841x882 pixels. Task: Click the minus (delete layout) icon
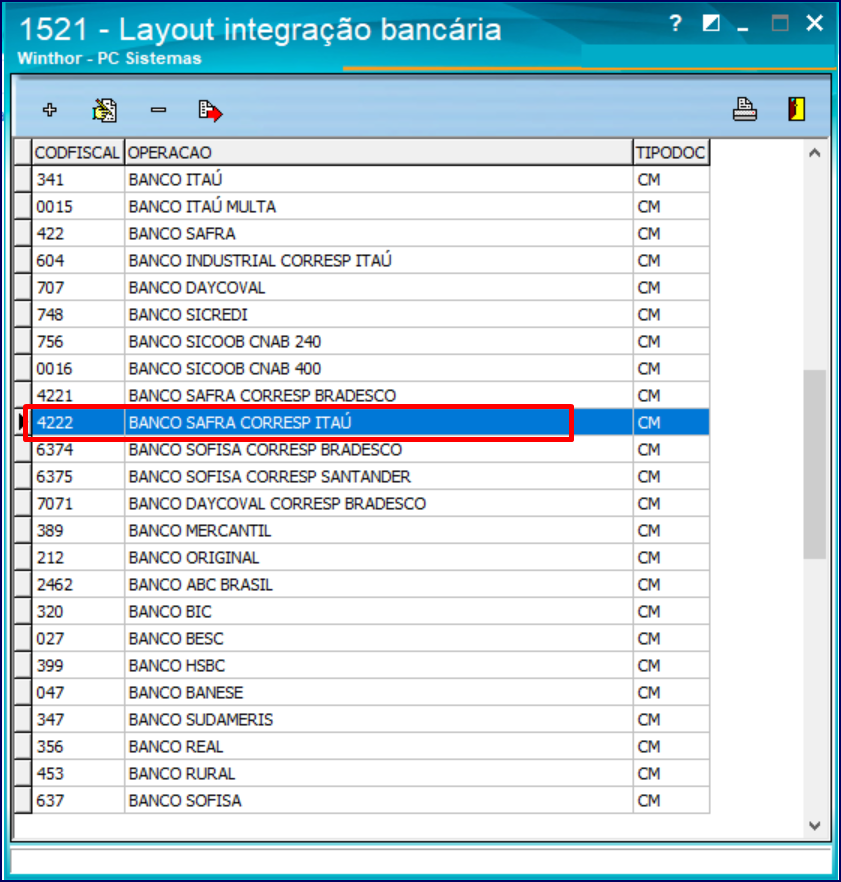point(159,110)
